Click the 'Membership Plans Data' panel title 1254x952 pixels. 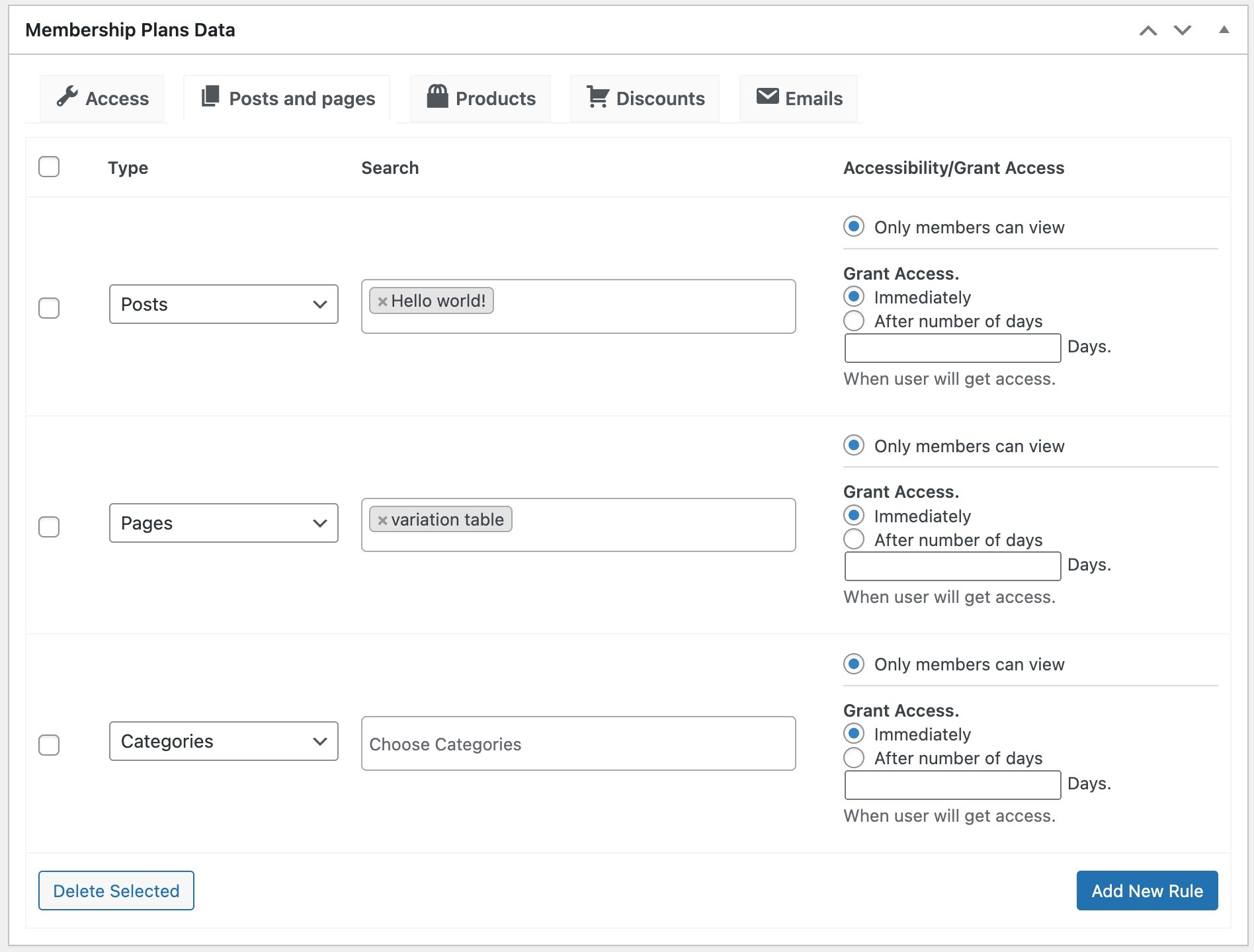(130, 30)
